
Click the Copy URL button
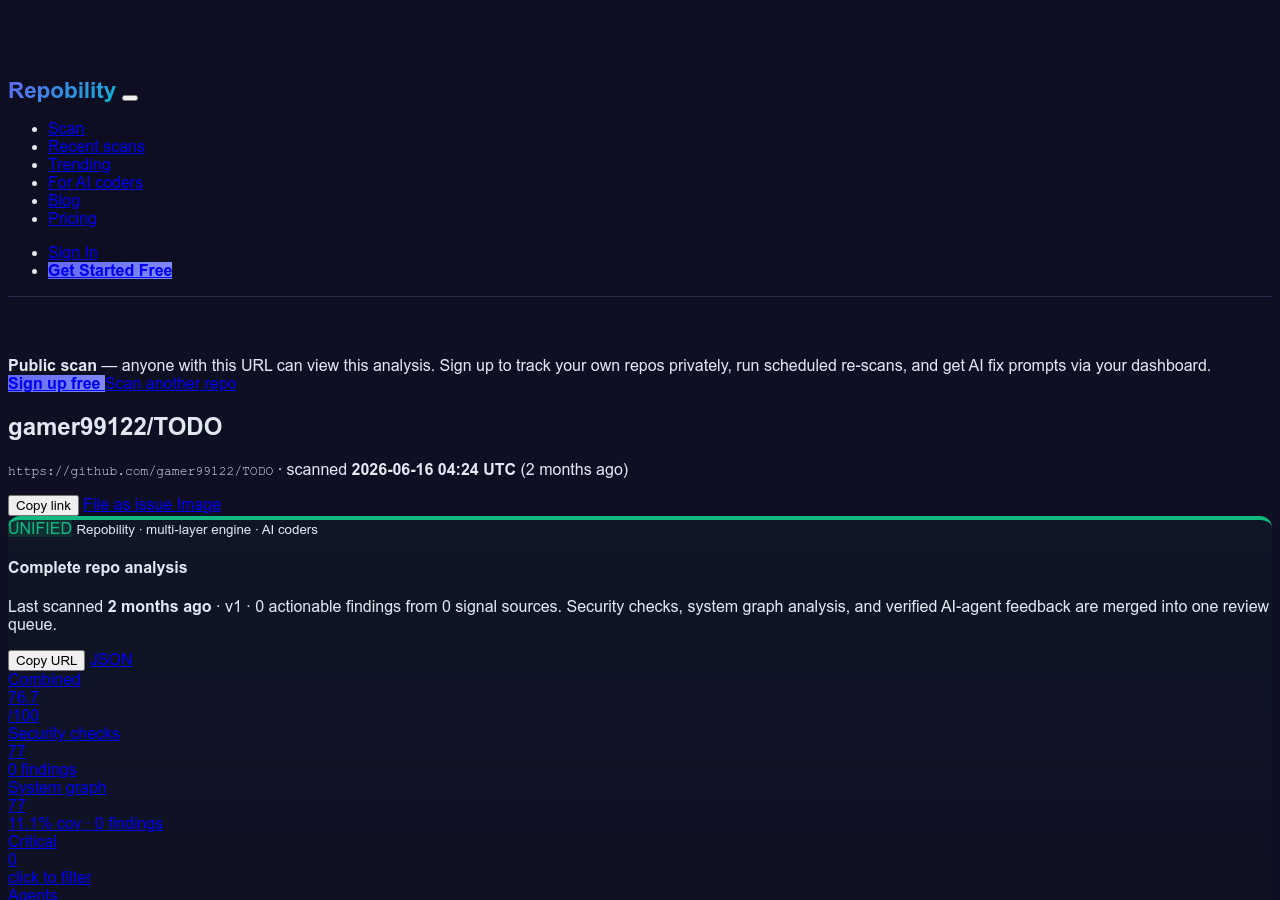46,660
